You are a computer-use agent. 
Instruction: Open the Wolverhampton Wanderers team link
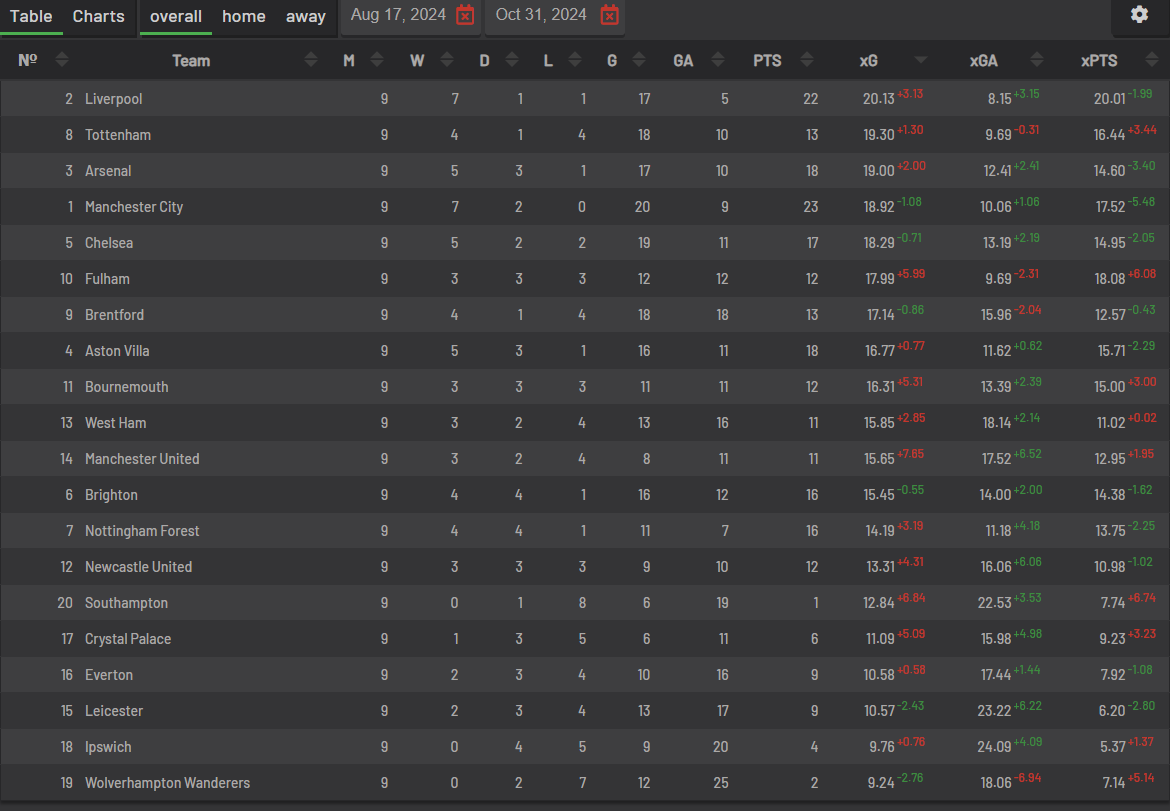(x=167, y=783)
